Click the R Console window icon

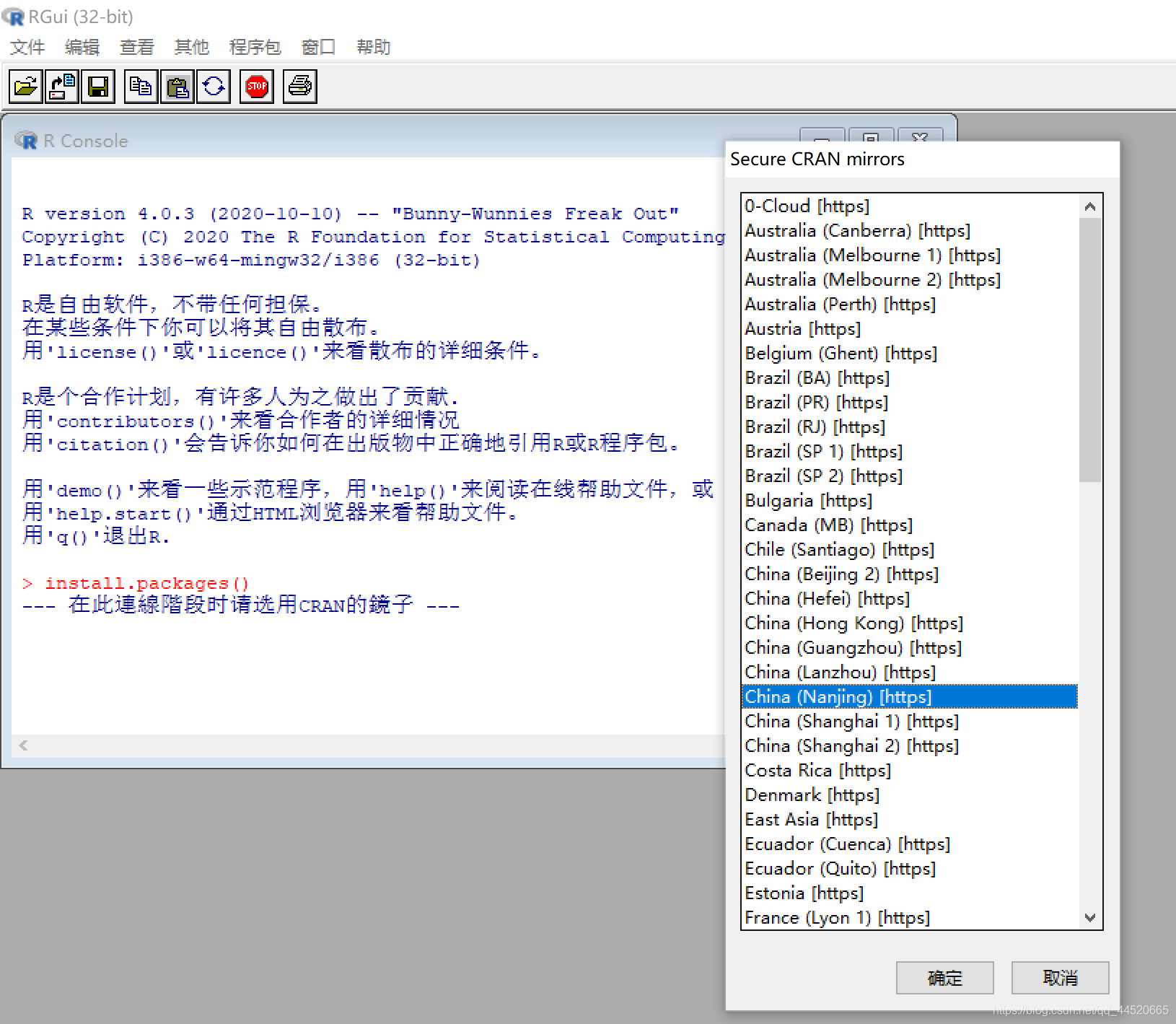pyautogui.click(x=26, y=141)
